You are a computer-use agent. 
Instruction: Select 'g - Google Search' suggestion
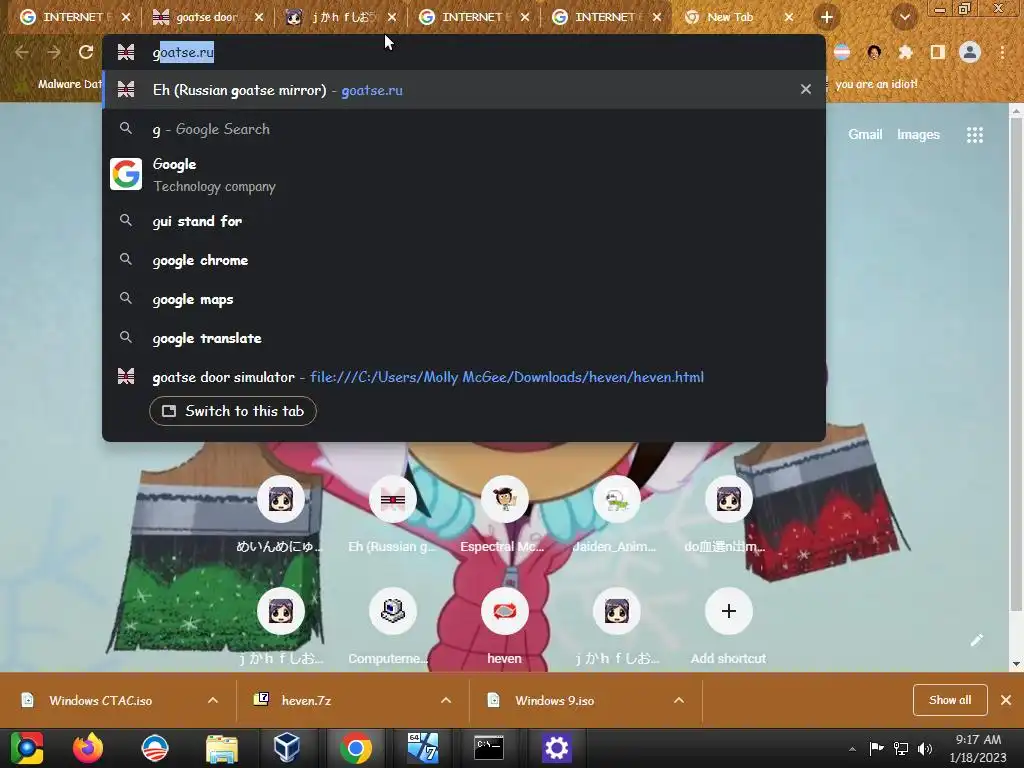[x=464, y=129]
